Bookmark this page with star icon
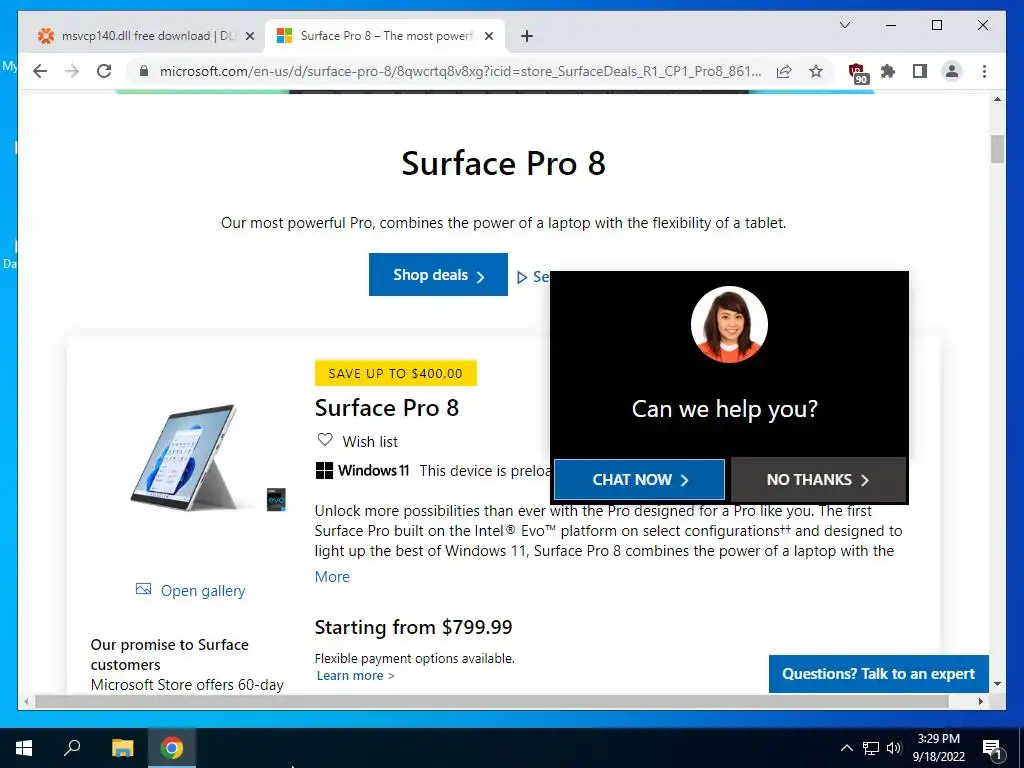 816,71
